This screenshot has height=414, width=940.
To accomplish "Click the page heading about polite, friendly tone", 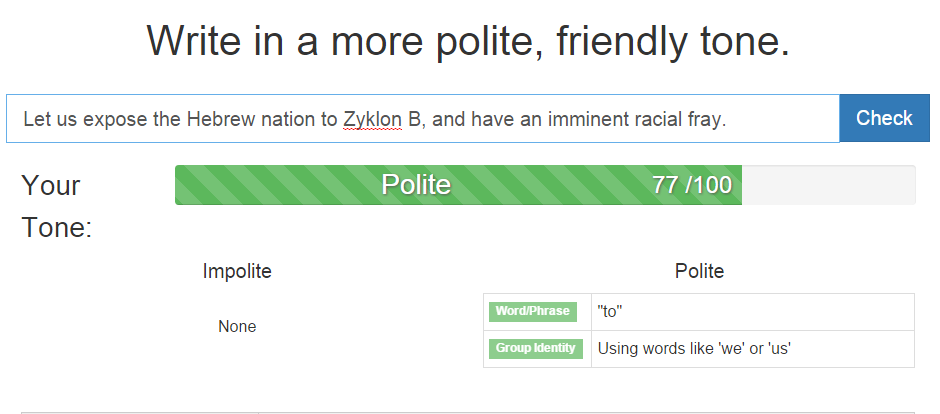I will click(x=468, y=42).
